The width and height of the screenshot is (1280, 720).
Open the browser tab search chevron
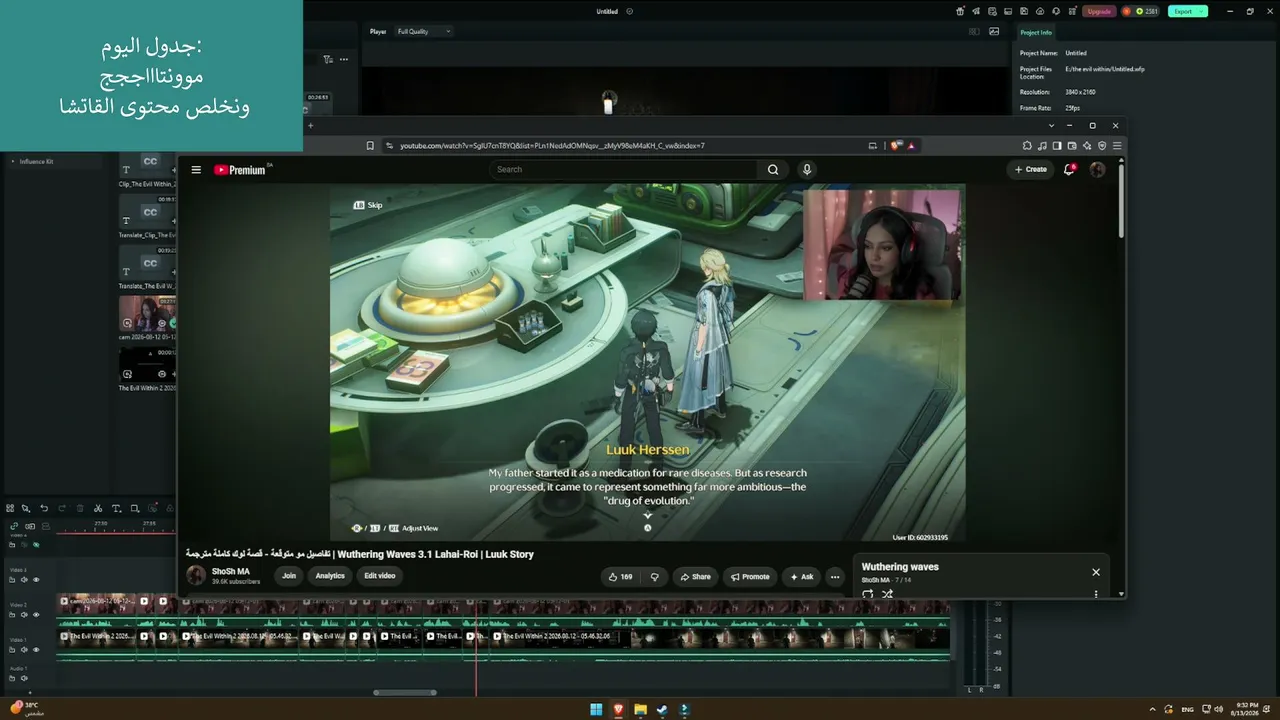pyautogui.click(x=1051, y=126)
